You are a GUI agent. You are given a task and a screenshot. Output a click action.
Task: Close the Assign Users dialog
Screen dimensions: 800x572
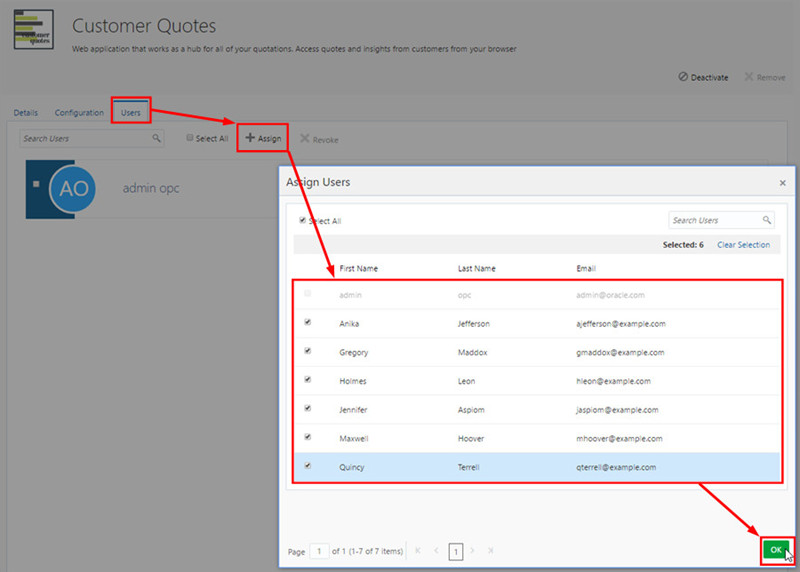coord(782,183)
